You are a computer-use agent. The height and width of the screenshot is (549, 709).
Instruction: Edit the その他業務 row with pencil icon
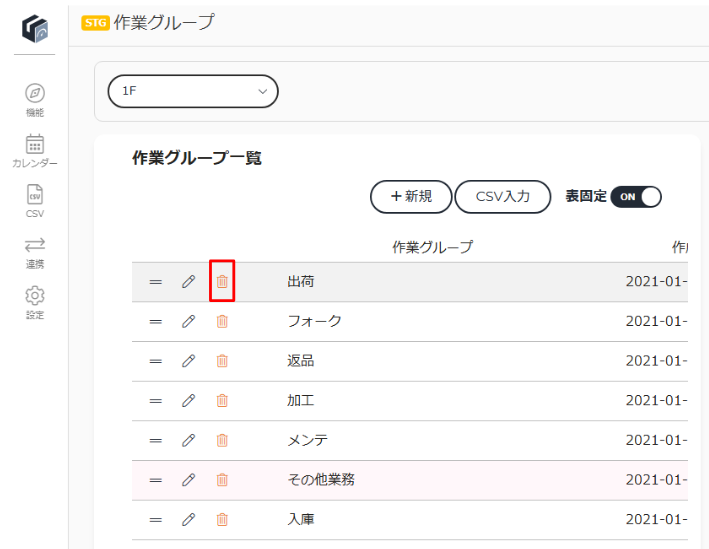pyautogui.click(x=189, y=479)
